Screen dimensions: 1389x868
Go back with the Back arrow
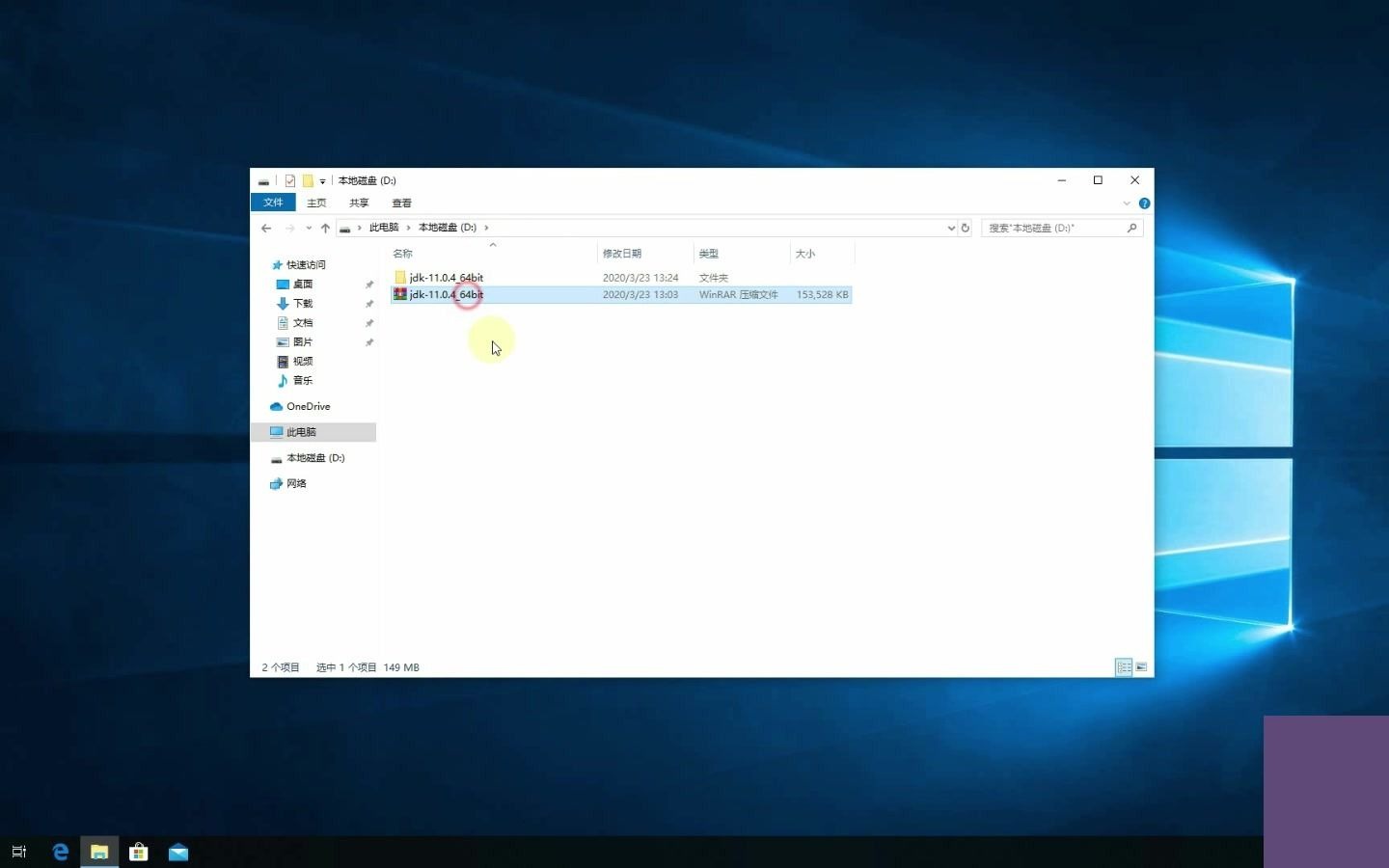click(x=266, y=228)
